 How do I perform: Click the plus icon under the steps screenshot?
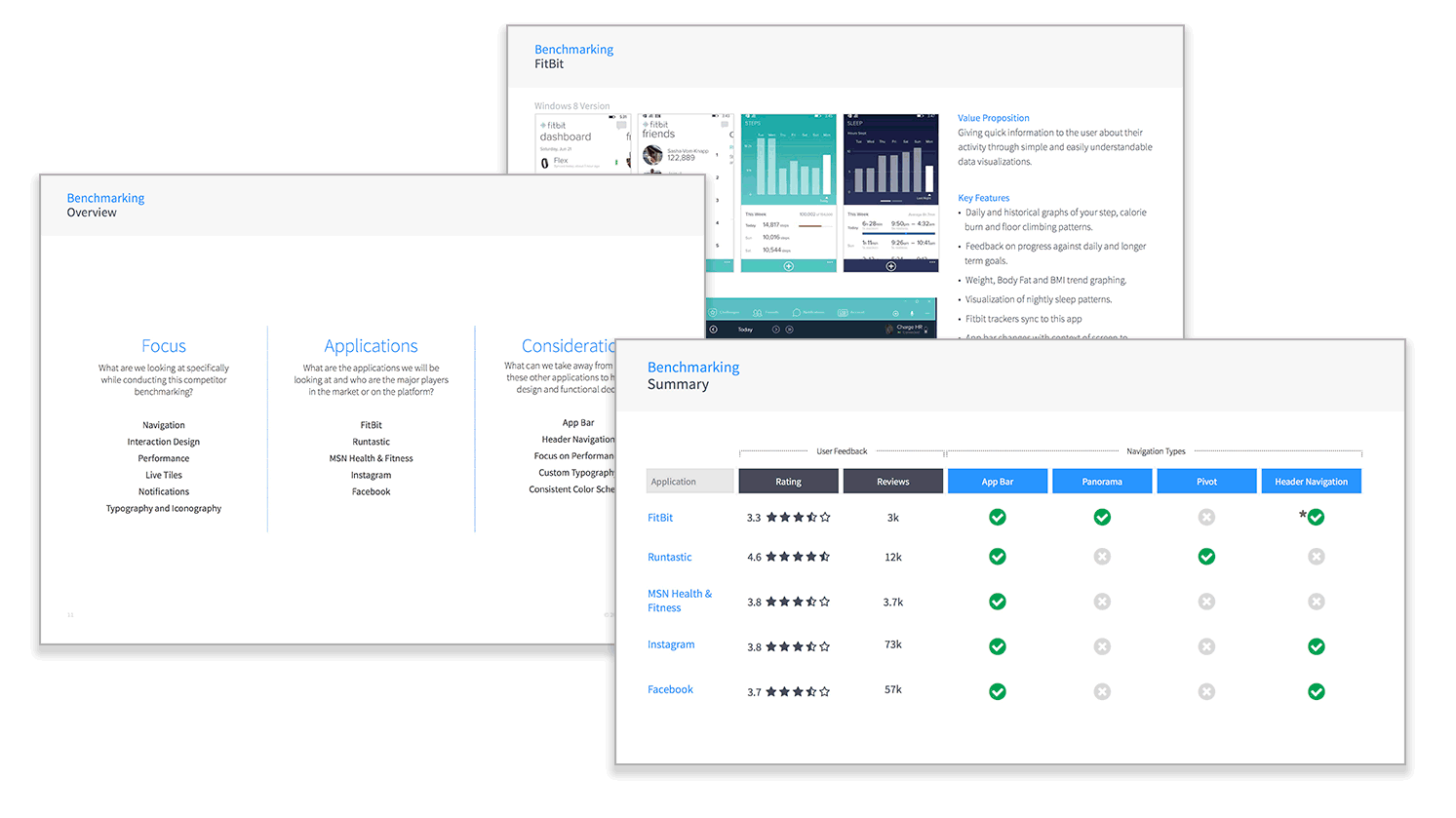788,266
